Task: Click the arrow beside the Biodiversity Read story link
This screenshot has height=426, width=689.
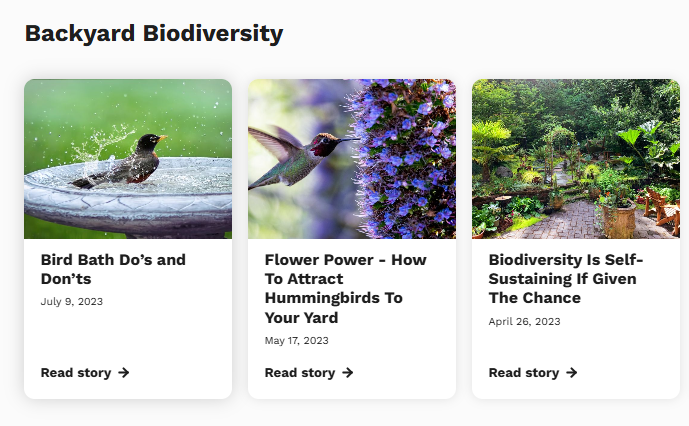Action: click(572, 373)
